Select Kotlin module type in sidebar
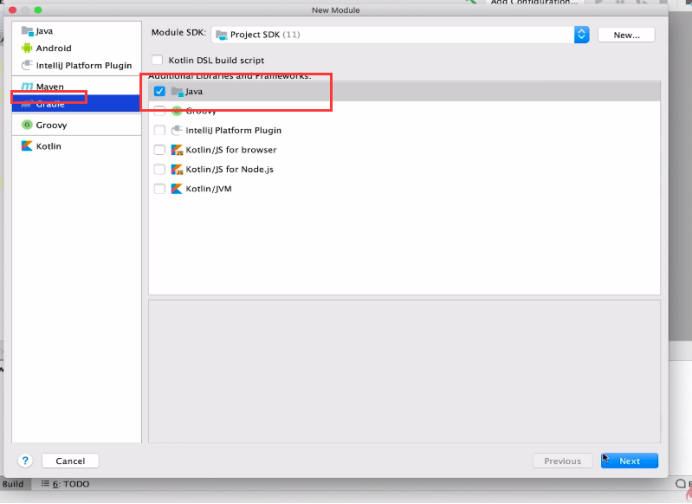 click(76, 146)
